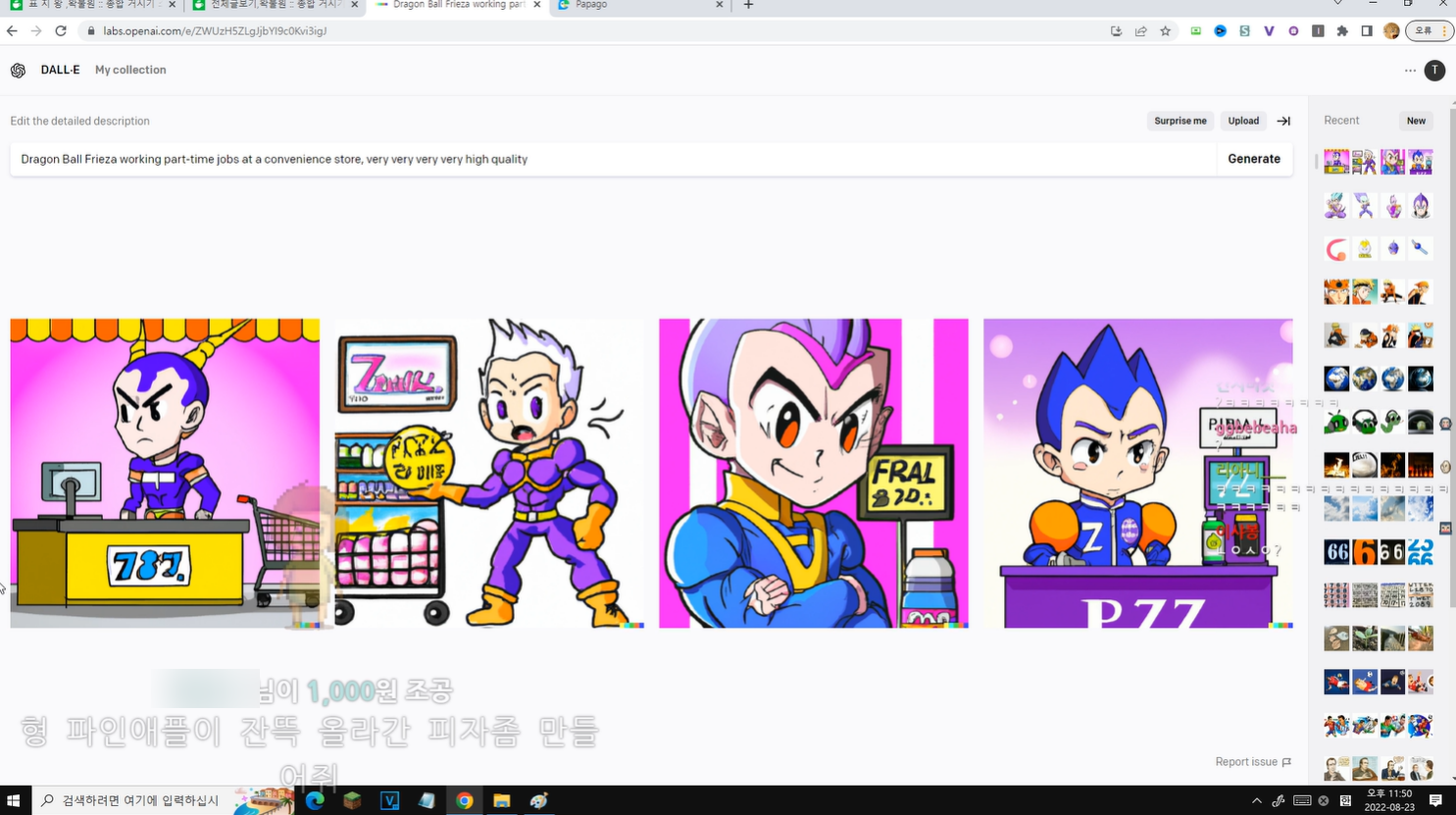1456x815 pixels.
Task: Bookmark this page with the star icon
Action: [x=1165, y=31]
